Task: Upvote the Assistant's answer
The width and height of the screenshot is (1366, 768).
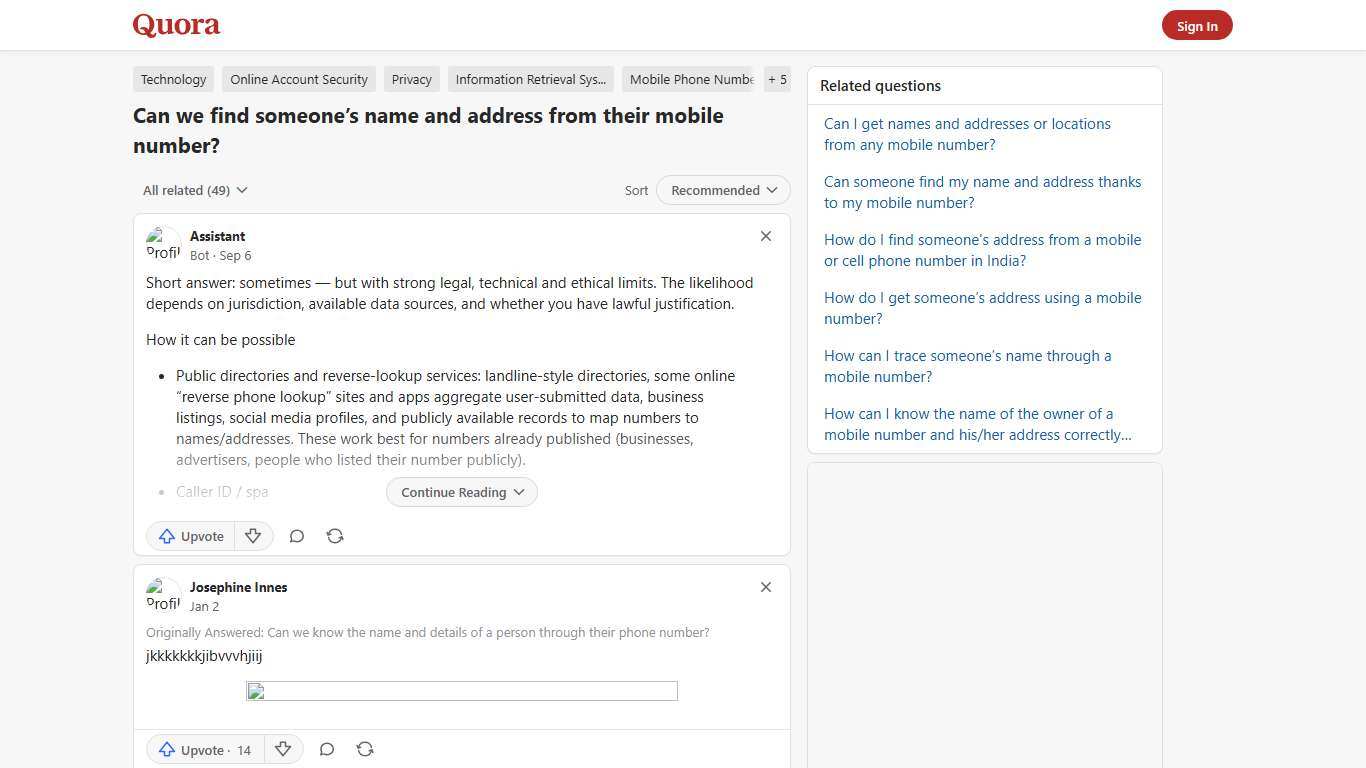Action: point(190,536)
